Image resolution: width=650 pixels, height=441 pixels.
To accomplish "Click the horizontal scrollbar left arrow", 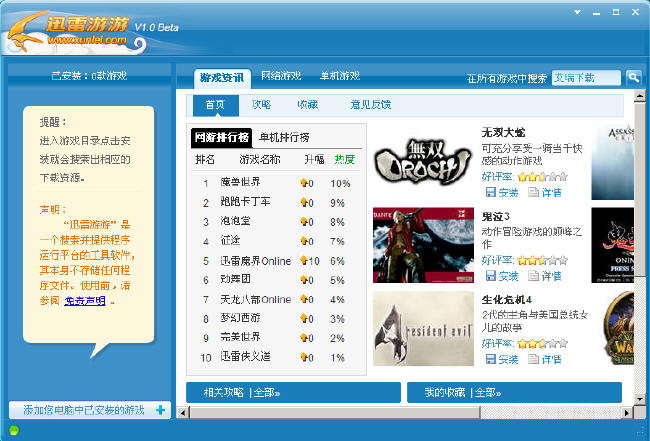I will point(182,412).
